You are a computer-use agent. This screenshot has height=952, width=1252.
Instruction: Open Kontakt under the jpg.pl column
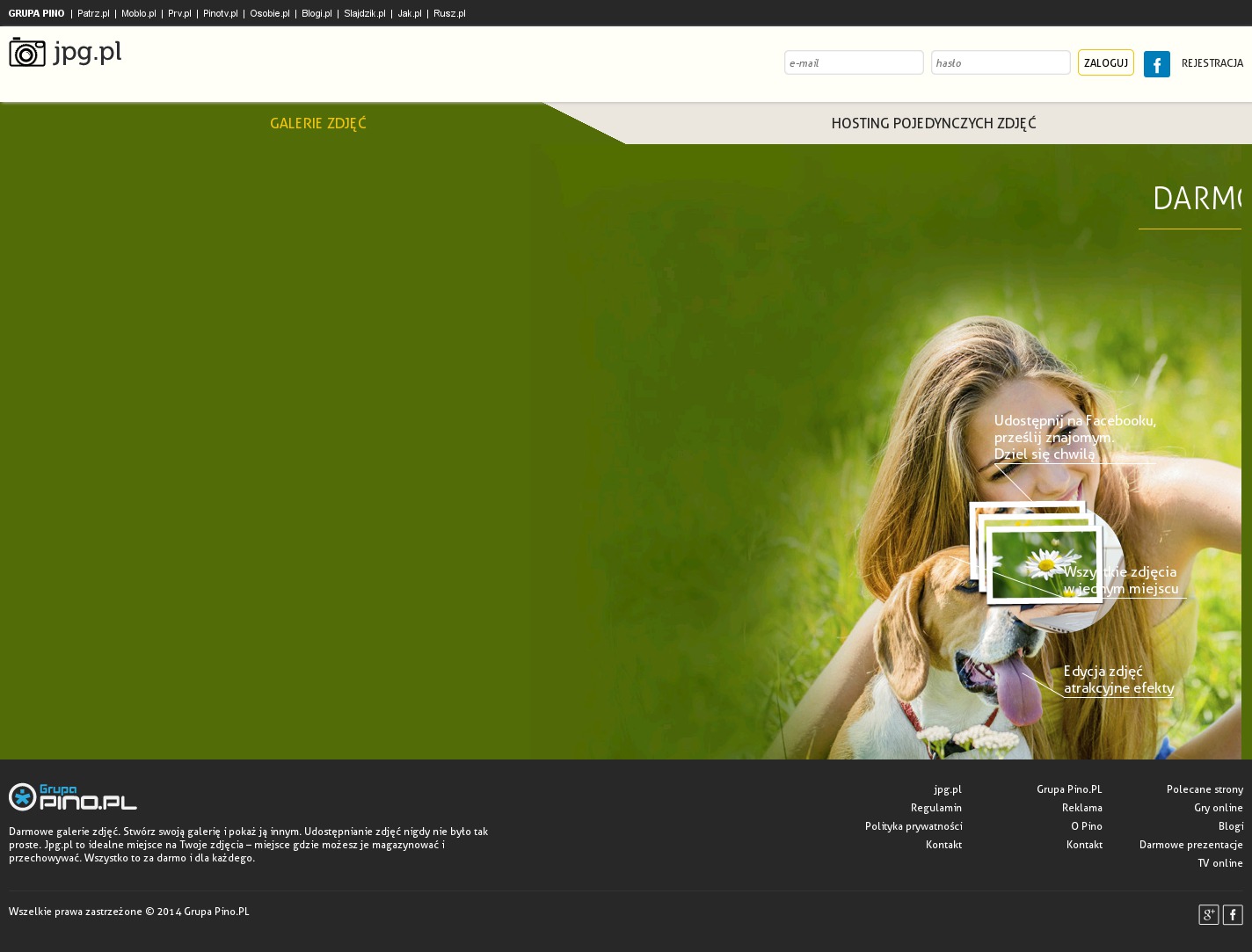coord(943,845)
